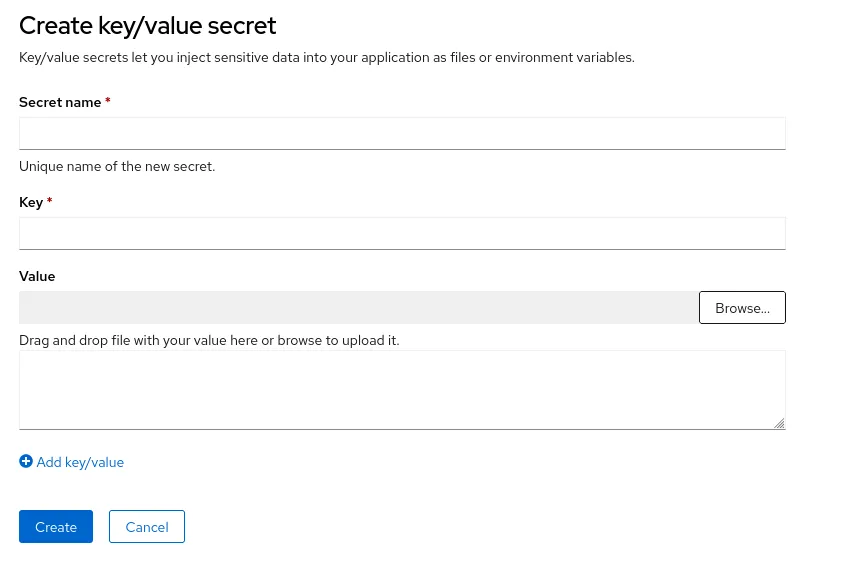This screenshot has height=574, width=844.
Task: Click the gray Value file name field
Action: click(x=358, y=308)
